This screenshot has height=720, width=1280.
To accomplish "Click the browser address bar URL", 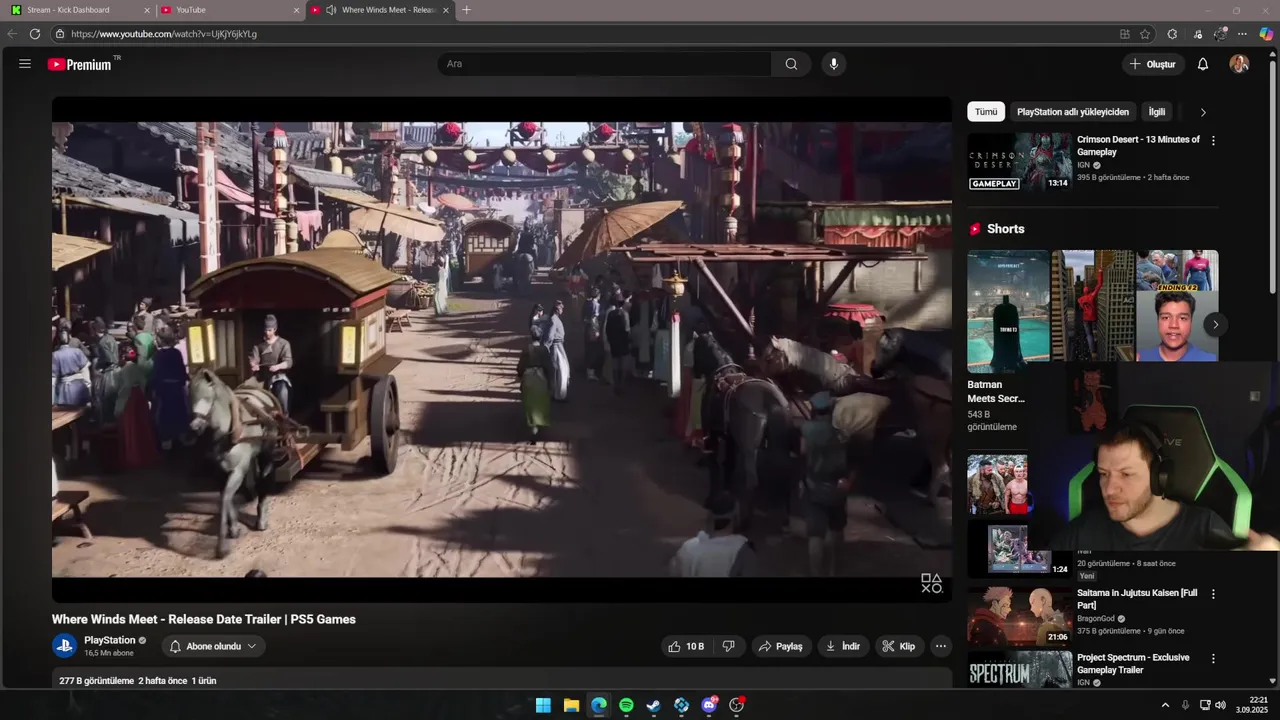I will point(164,34).
